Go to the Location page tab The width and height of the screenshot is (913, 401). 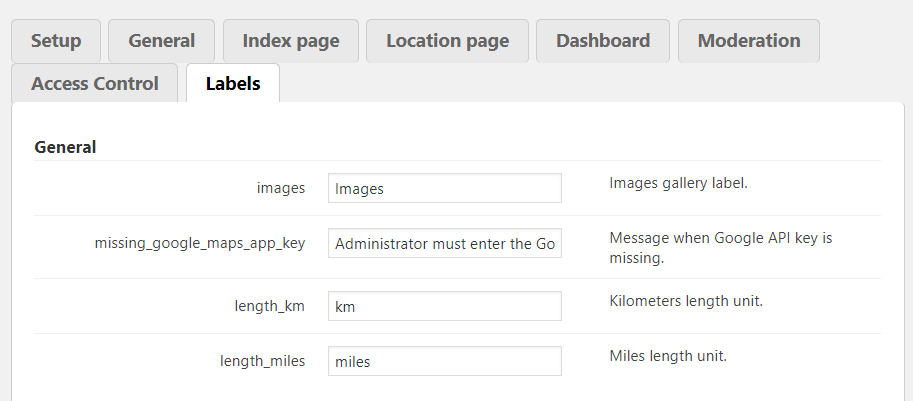coord(447,41)
